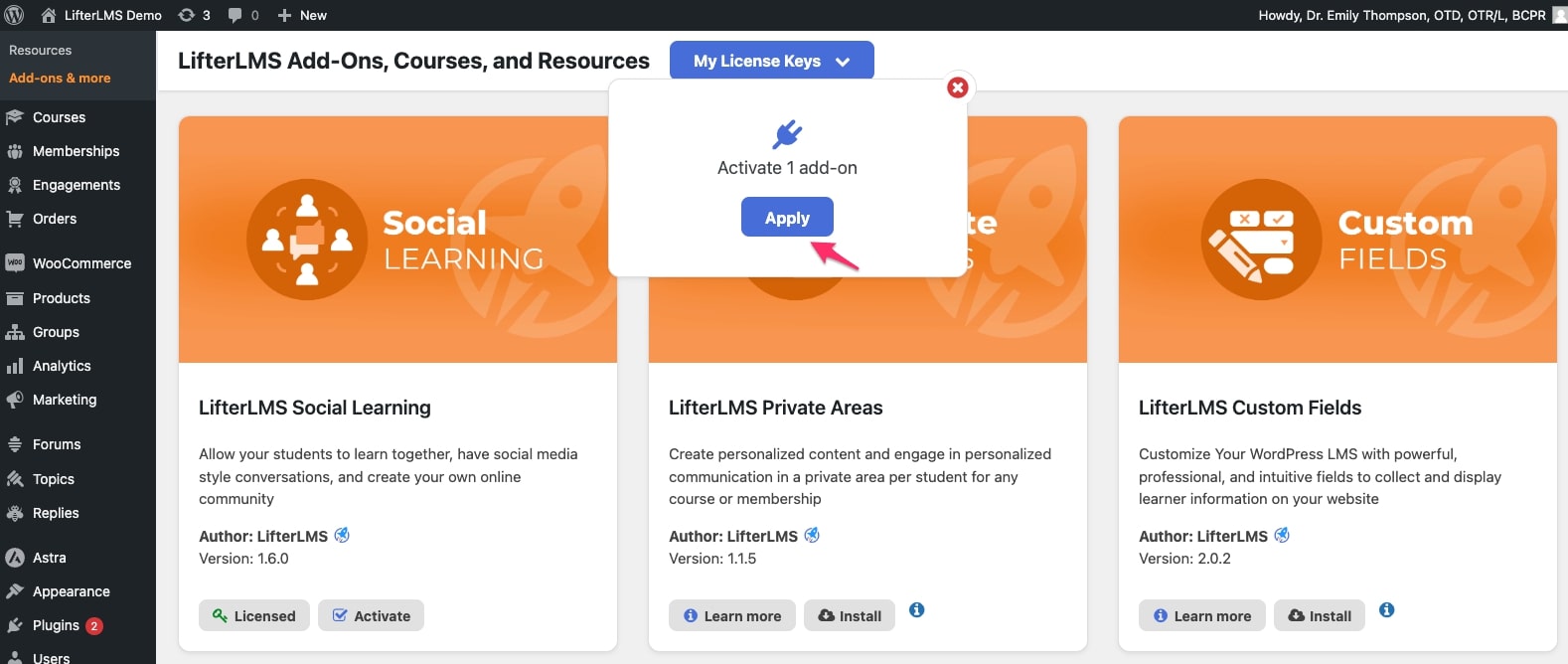Screen dimensions: 1568x664
Task: Close the Activate add-on popup
Action: click(958, 87)
